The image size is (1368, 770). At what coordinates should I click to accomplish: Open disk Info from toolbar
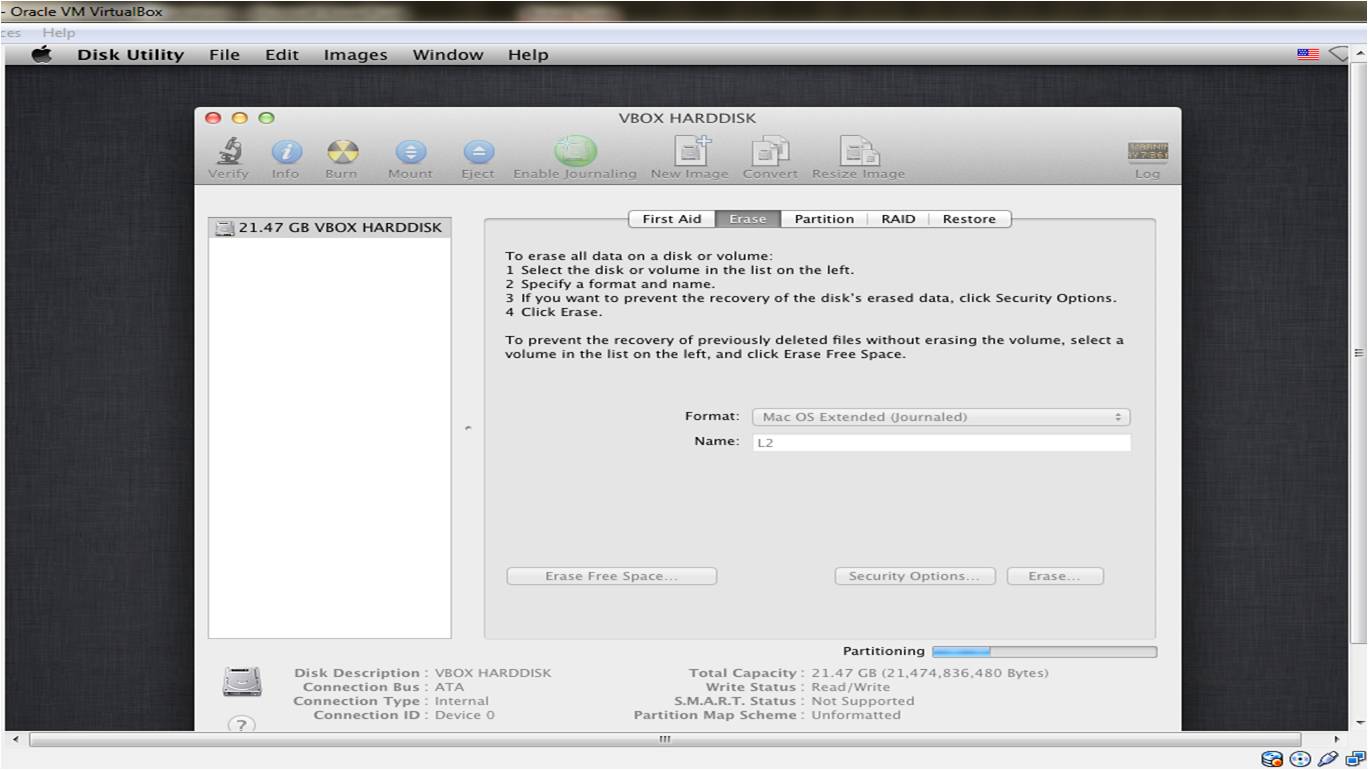[286, 152]
